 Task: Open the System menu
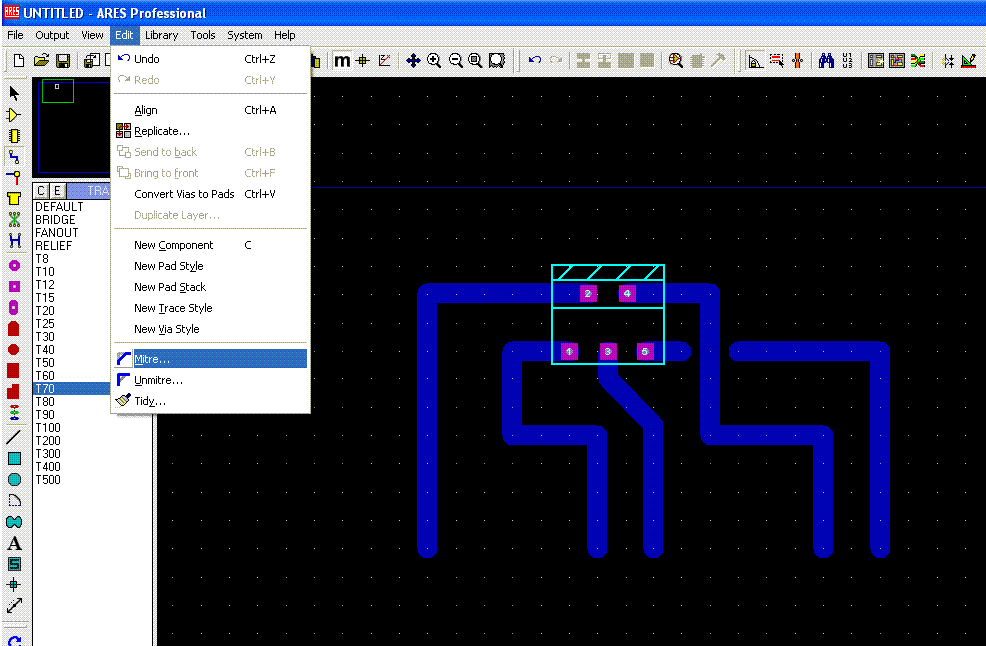[x=244, y=35]
